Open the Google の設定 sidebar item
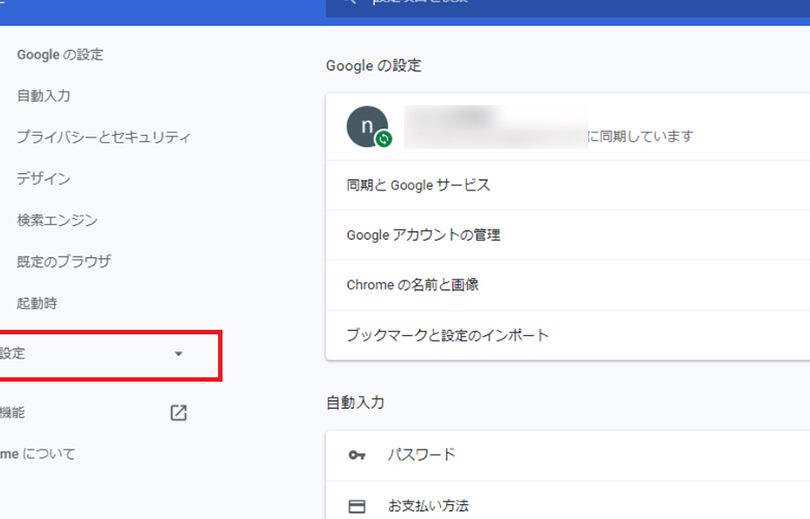 [x=60, y=55]
